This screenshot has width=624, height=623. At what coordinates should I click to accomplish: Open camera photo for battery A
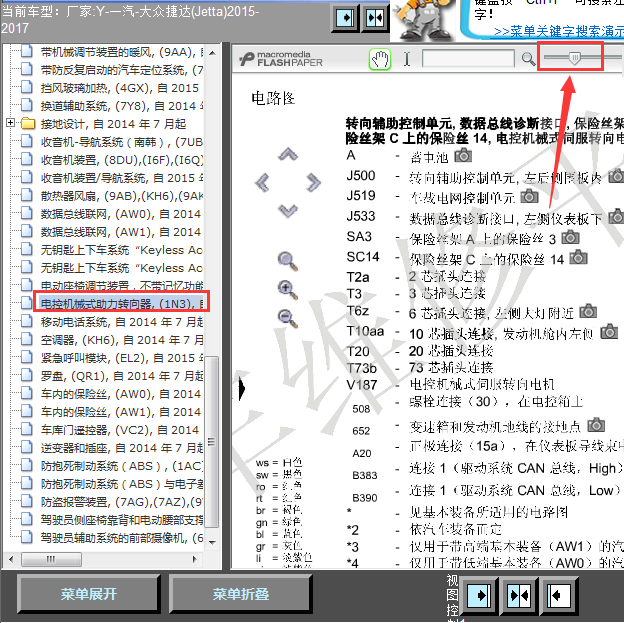(463, 155)
